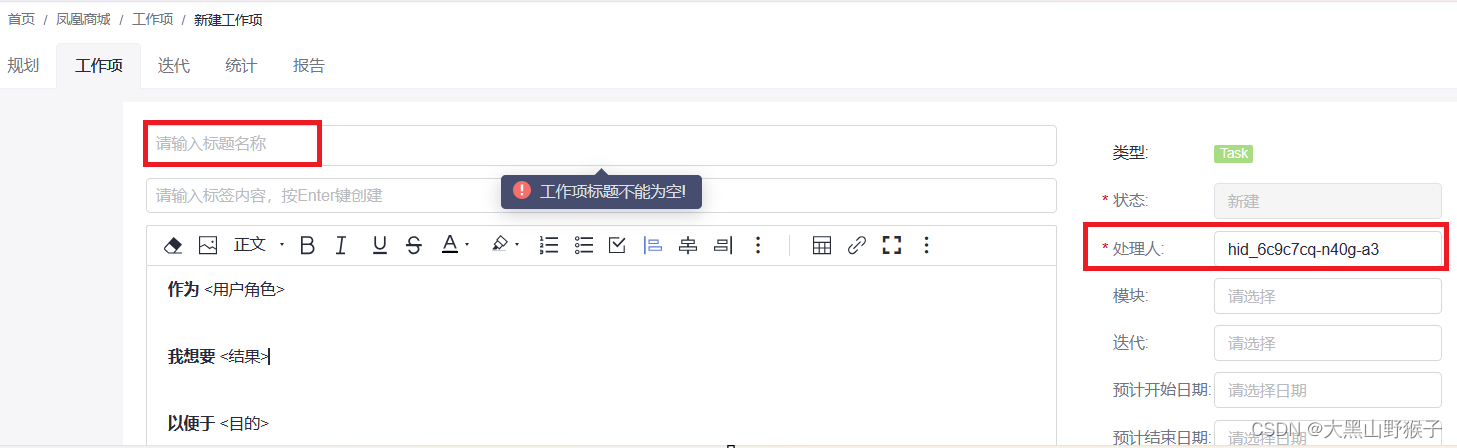Switch to the 规划 tab

pos(23,66)
